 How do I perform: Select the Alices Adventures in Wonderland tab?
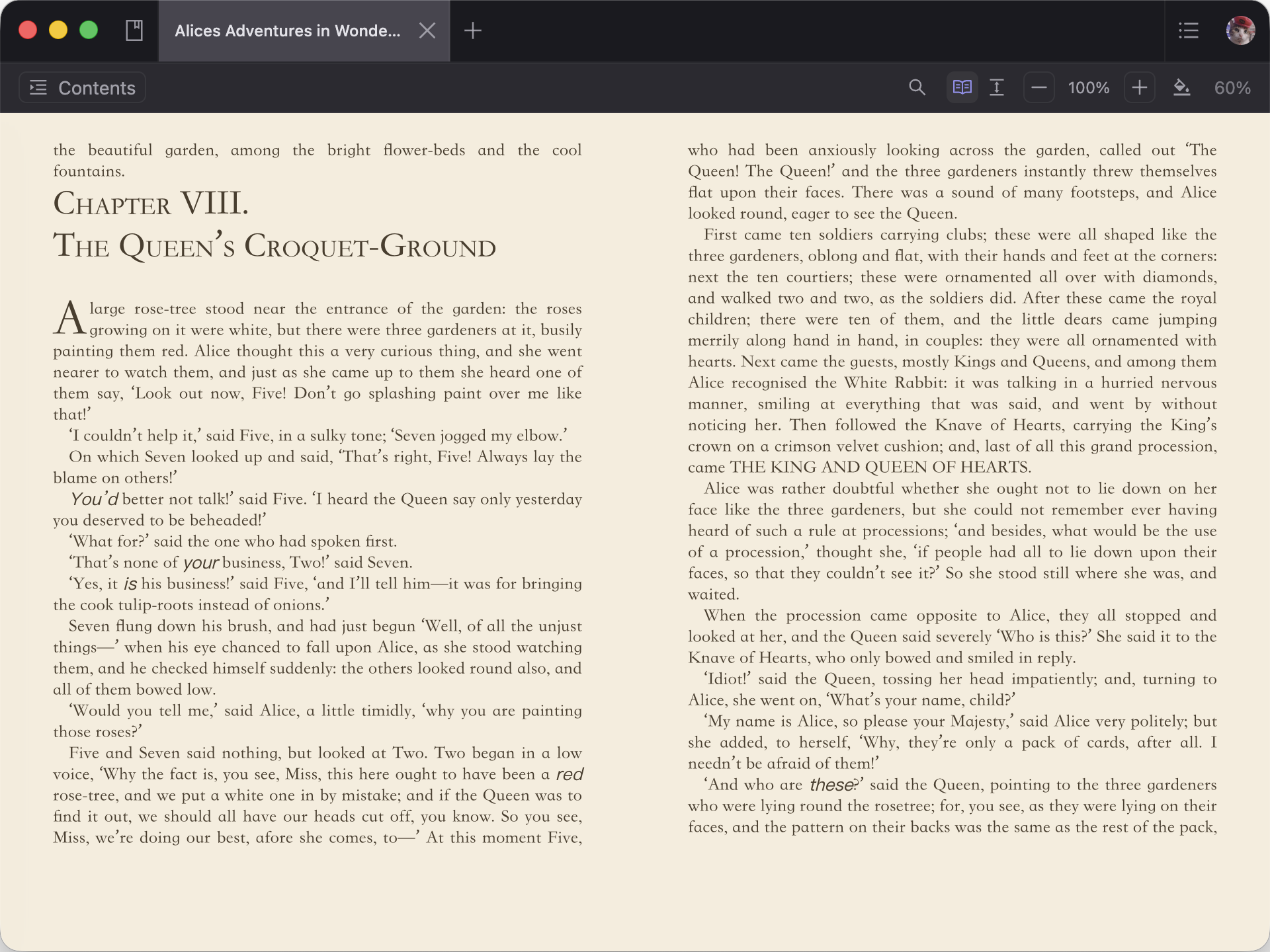coord(288,30)
